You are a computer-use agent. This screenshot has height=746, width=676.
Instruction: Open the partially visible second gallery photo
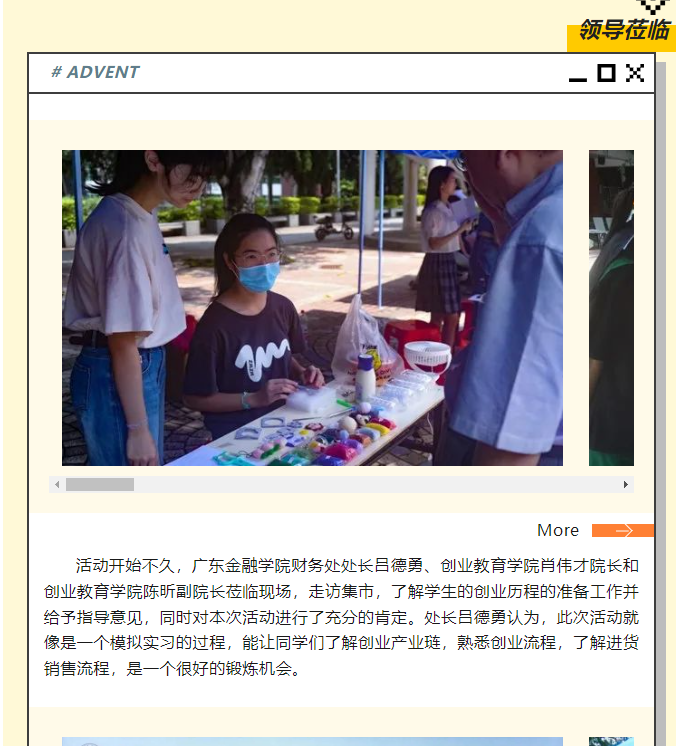[x=611, y=308]
